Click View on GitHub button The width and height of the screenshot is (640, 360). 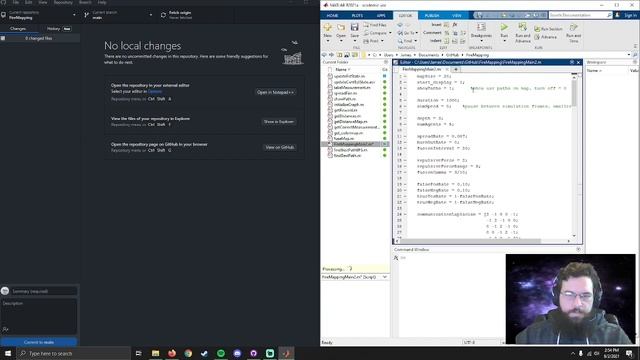[280, 147]
